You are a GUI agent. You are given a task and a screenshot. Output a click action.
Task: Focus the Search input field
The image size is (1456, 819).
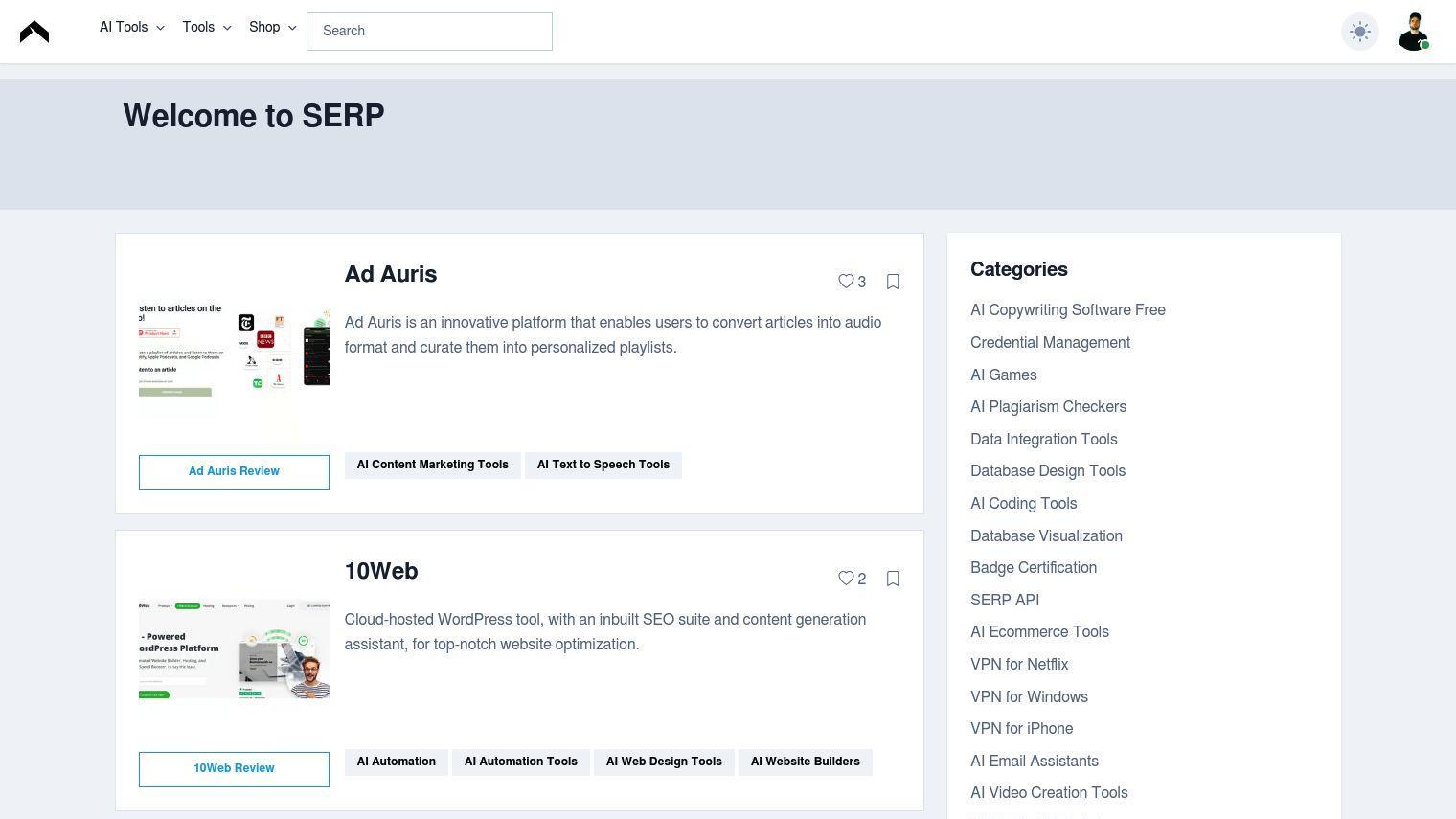point(429,32)
